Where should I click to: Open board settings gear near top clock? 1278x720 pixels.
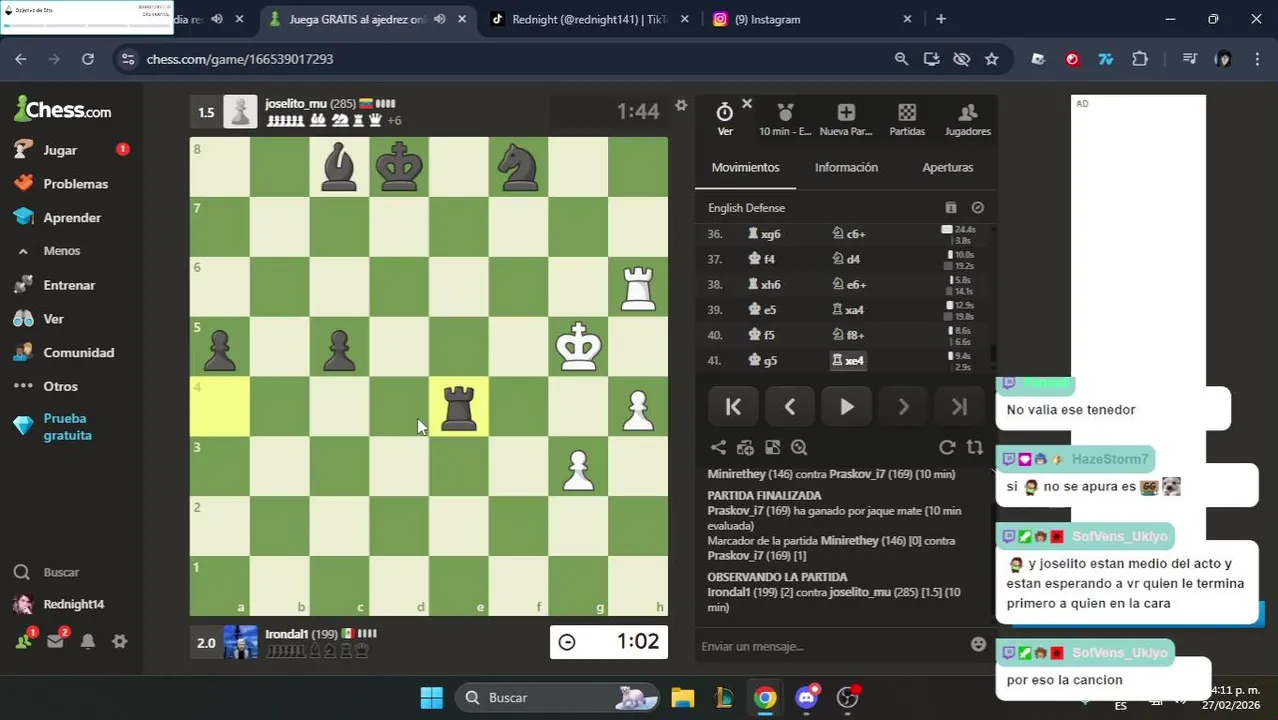(681, 106)
